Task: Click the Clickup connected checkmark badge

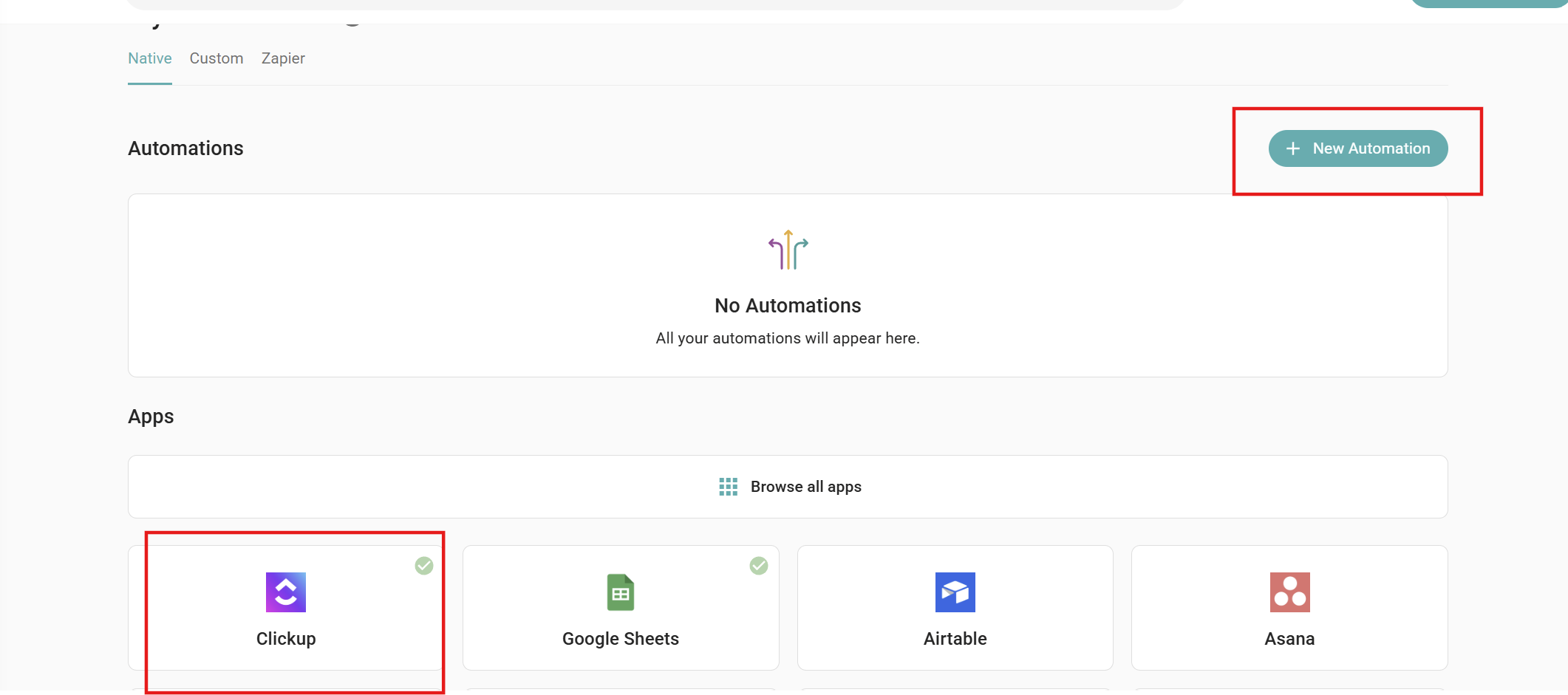Action: click(424, 566)
